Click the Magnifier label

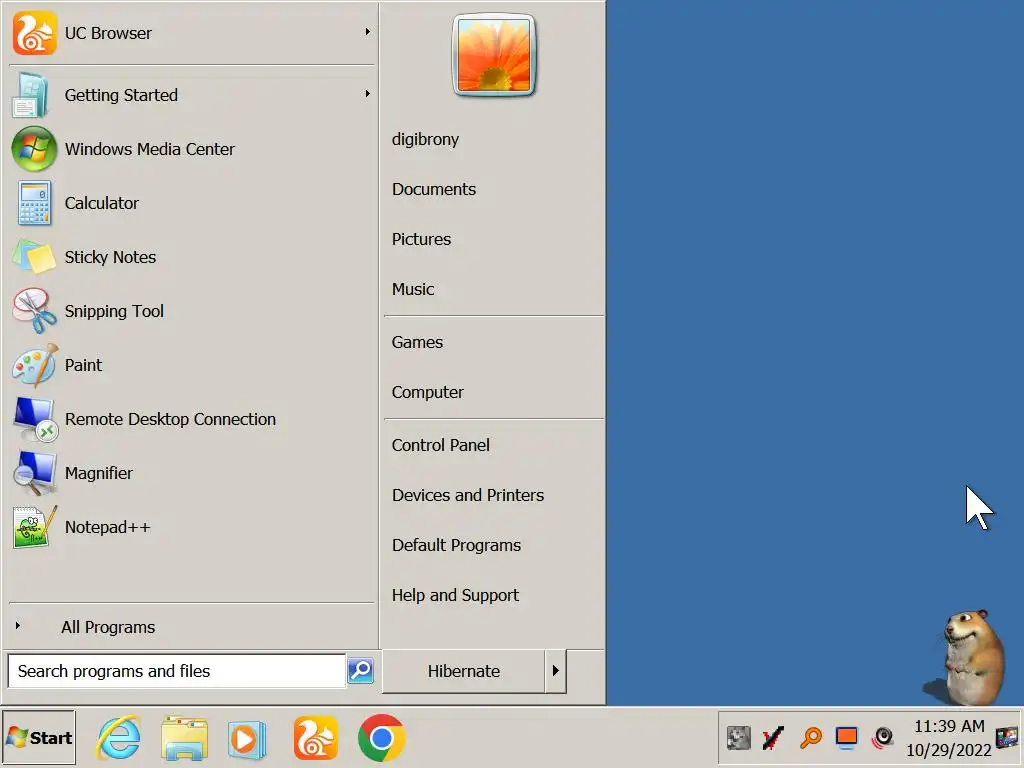click(x=99, y=473)
